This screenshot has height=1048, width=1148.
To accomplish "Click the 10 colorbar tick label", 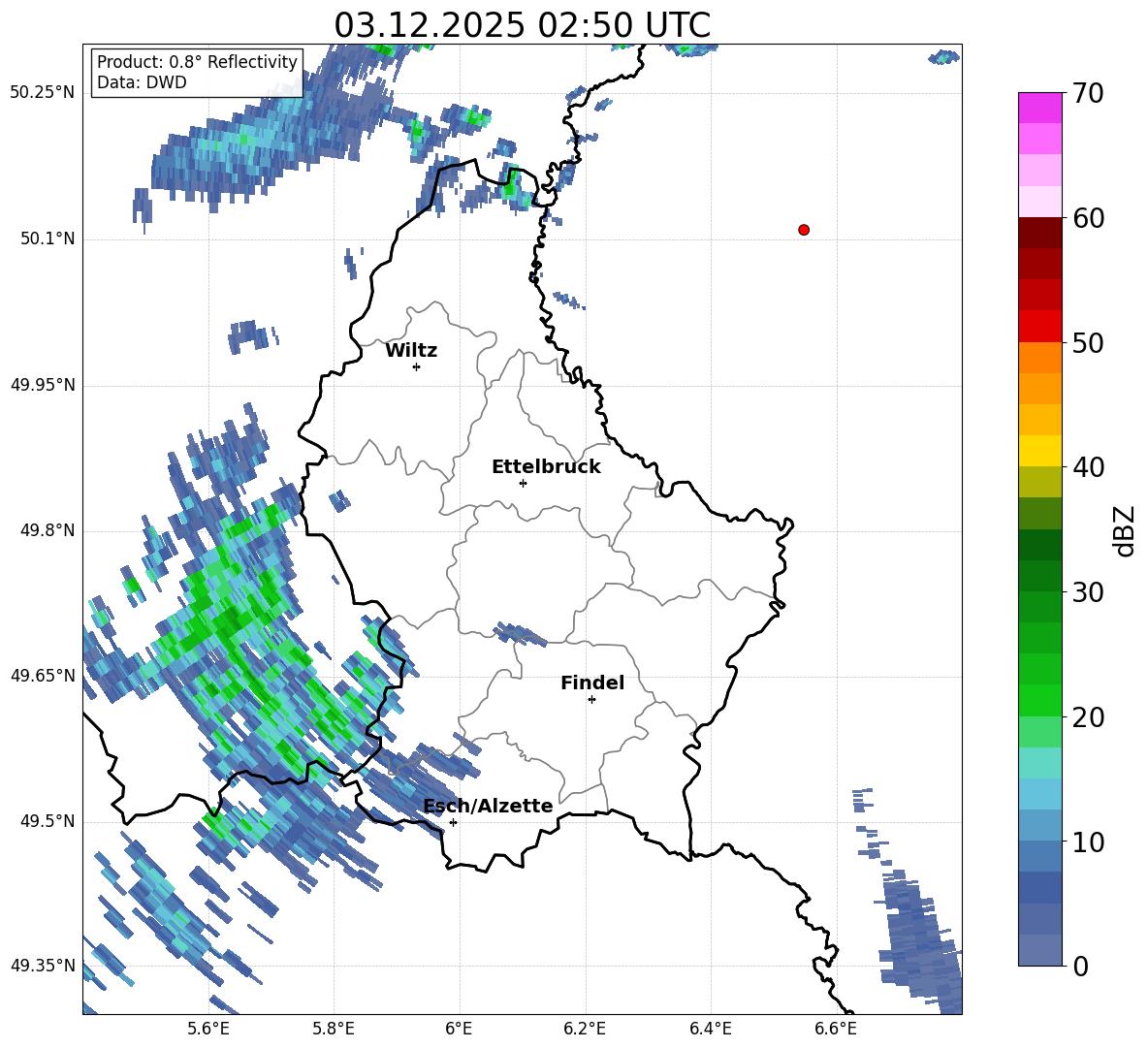I will pyautogui.click(x=1088, y=842).
